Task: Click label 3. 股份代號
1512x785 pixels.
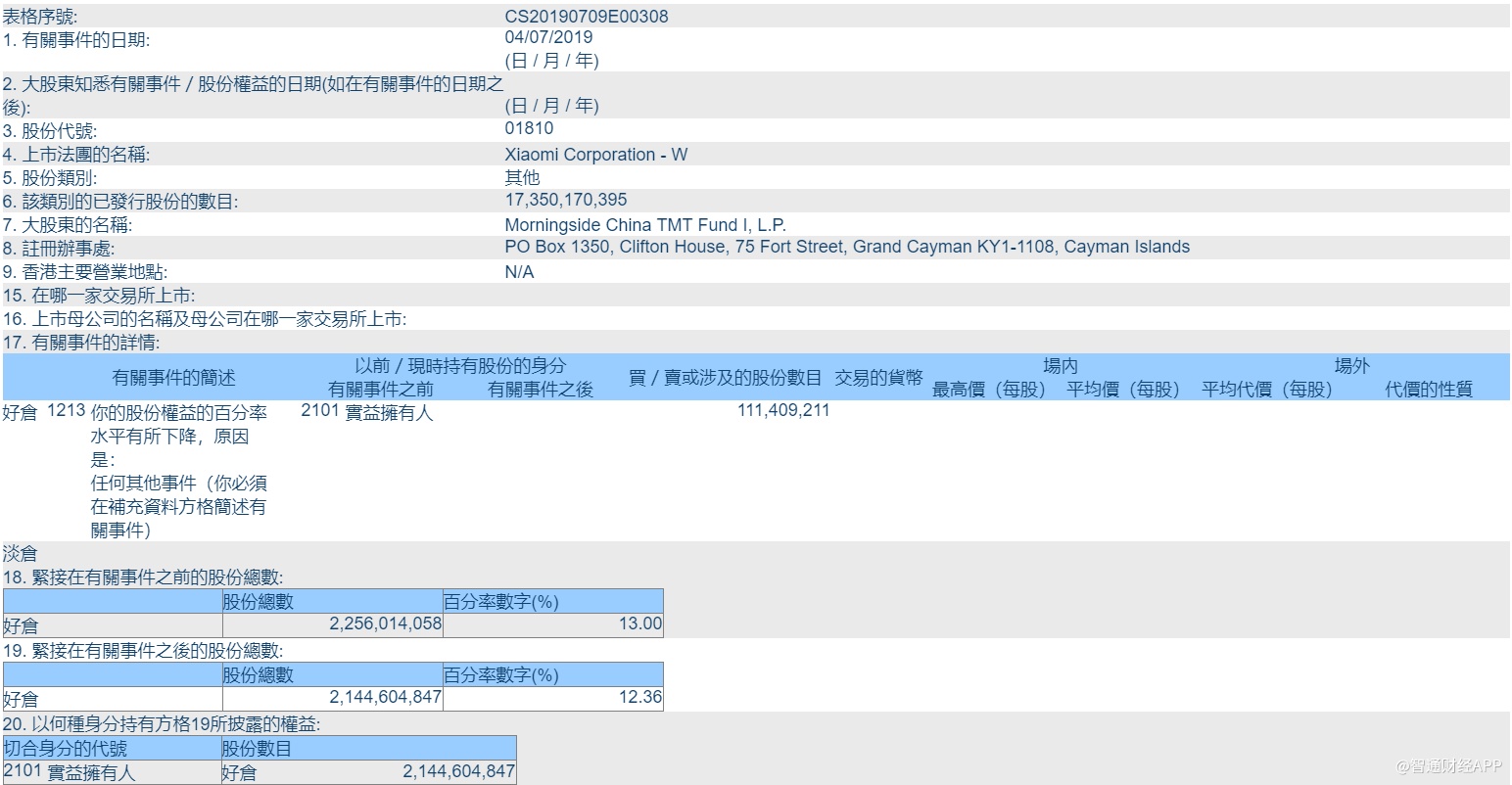Action: [x=50, y=131]
